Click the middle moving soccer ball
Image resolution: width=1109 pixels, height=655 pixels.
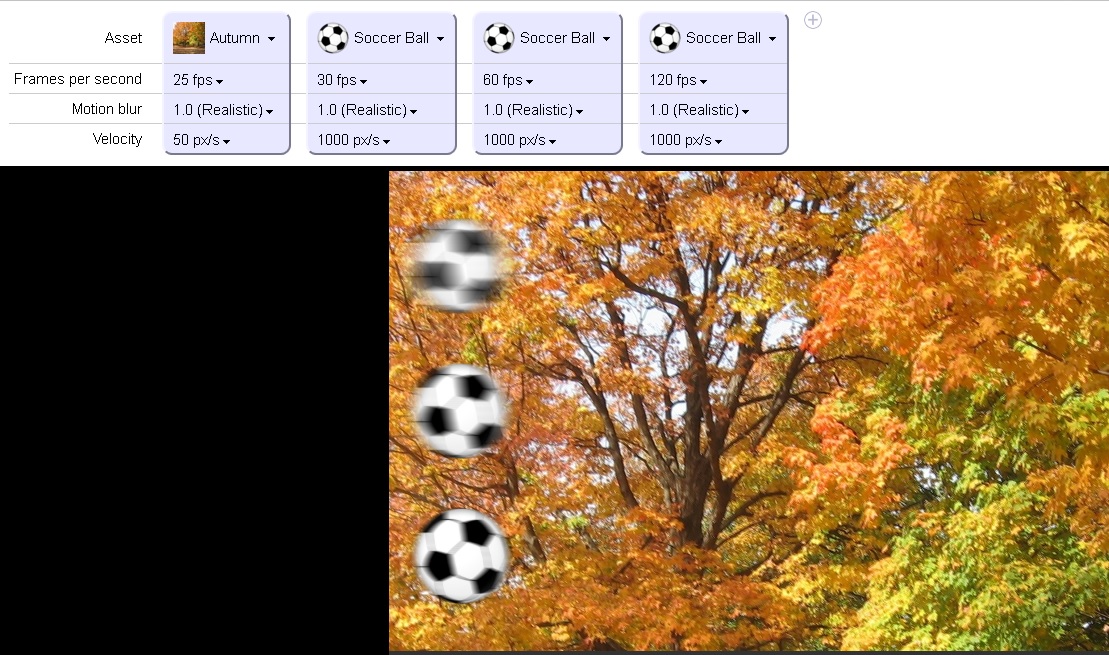(460, 411)
